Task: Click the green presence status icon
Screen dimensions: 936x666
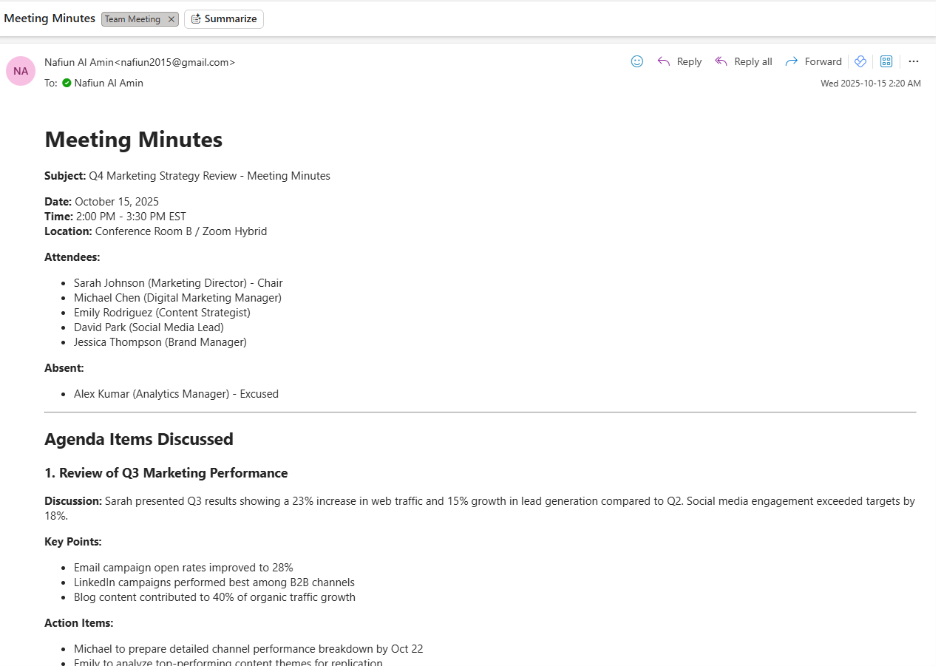Action: [67, 83]
